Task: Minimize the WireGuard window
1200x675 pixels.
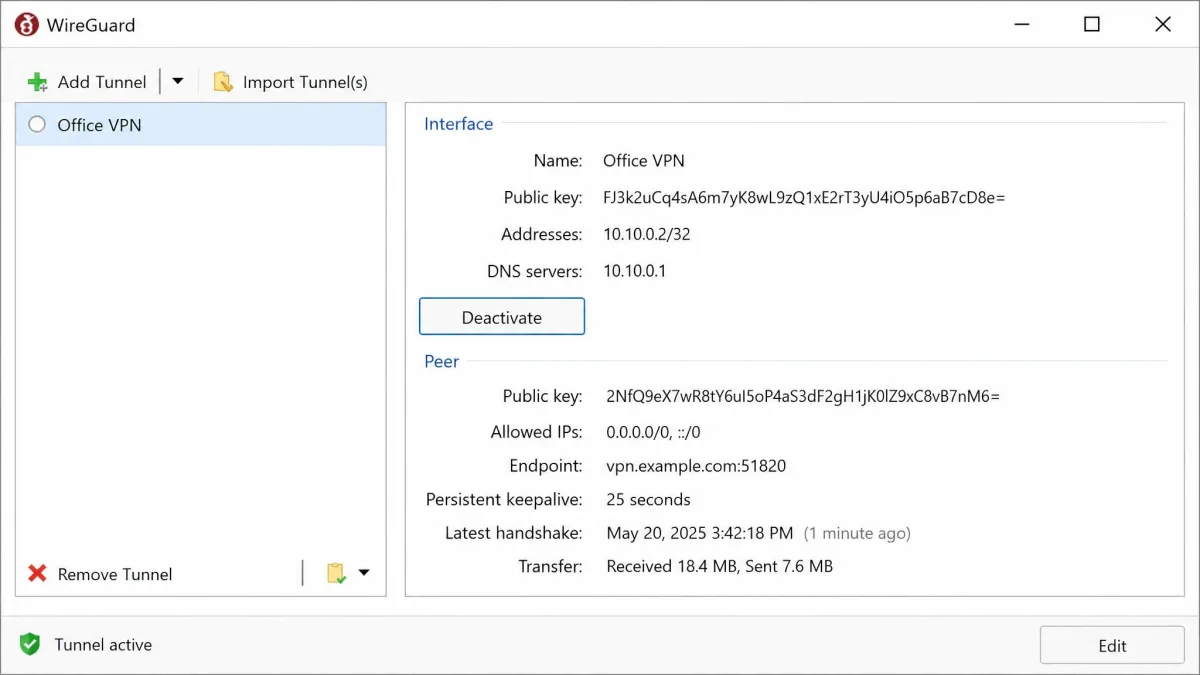Action: 1021,25
